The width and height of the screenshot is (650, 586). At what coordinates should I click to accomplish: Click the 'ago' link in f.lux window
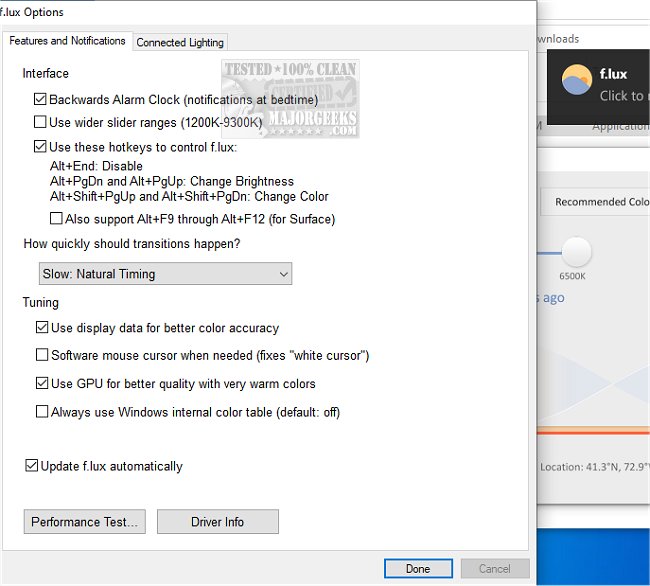(x=553, y=298)
